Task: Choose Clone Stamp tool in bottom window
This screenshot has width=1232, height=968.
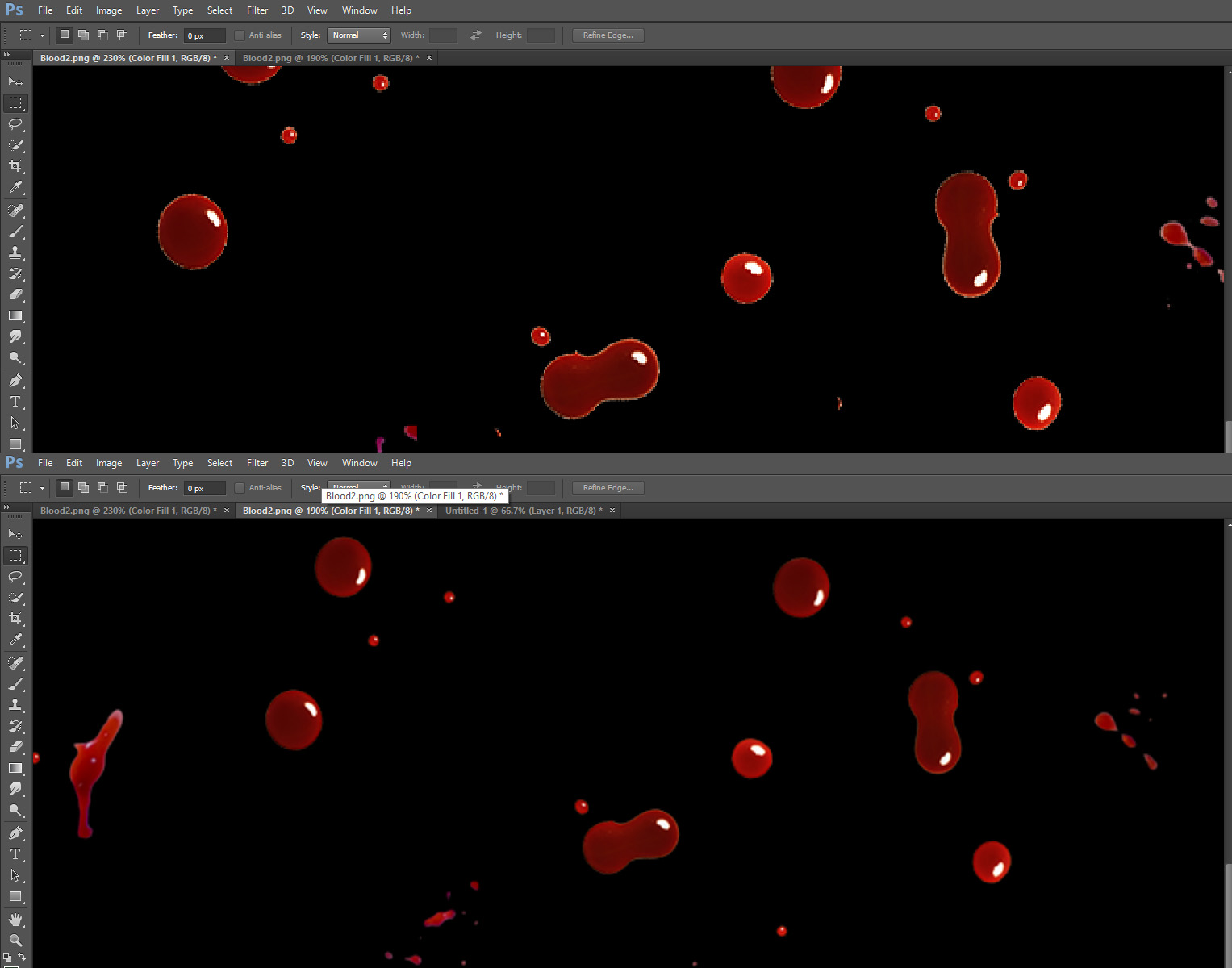Action: (15, 705)
